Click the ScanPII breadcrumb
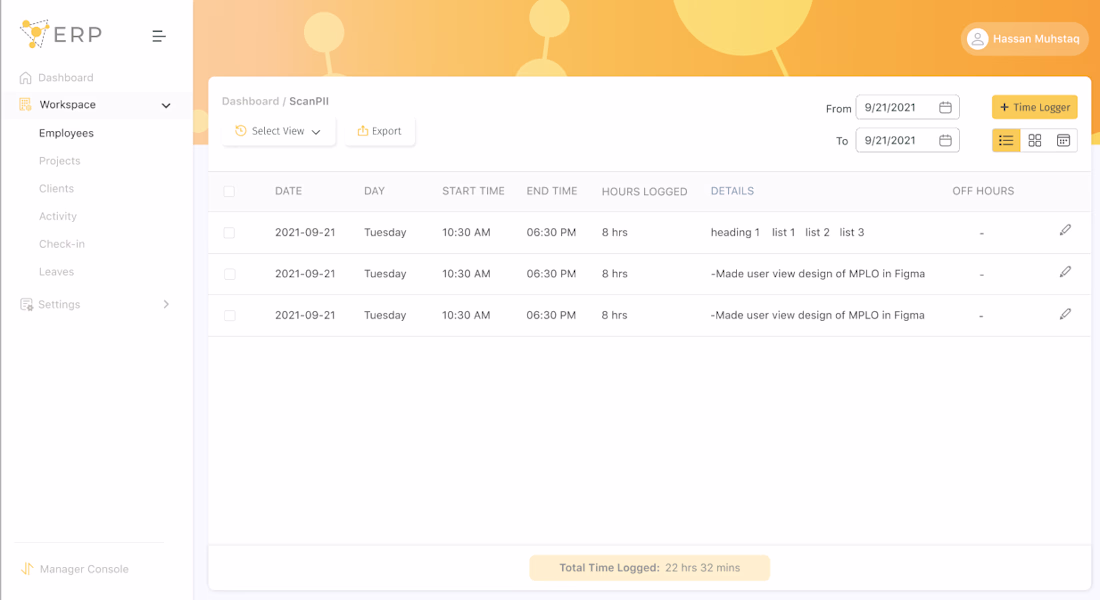 coord(309,101)
